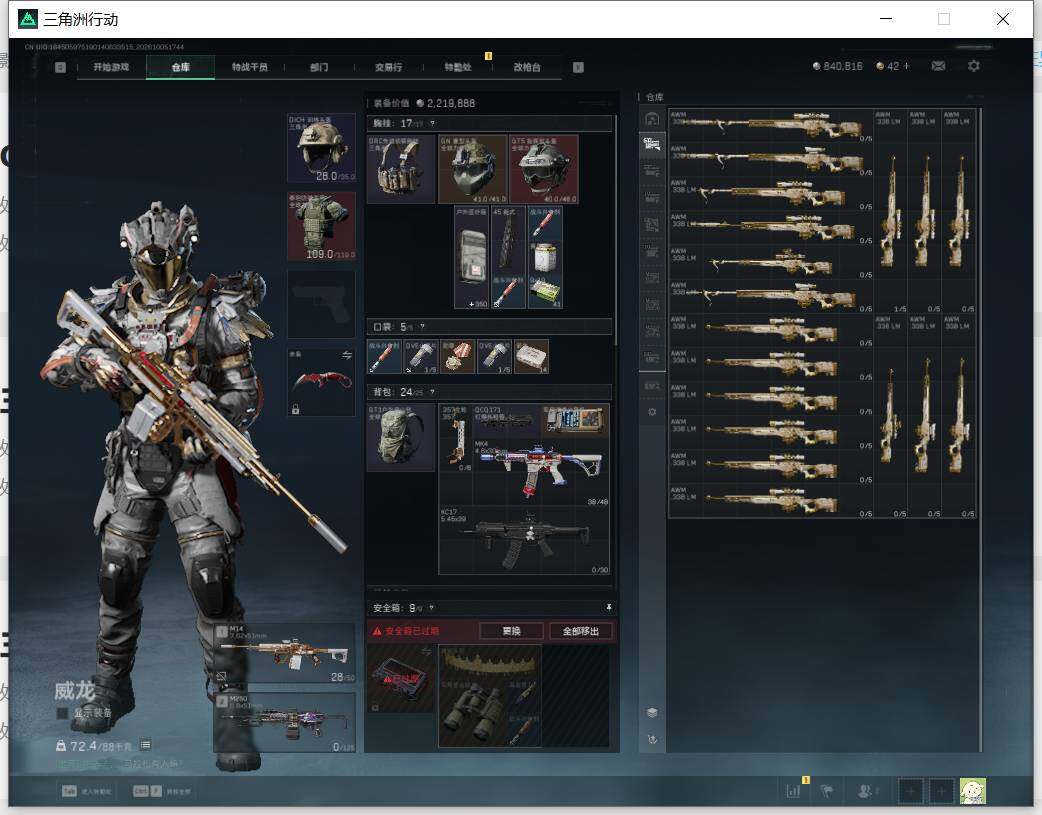Click the swap icon on the knife slot
Screen dimensions: 1042x815
point(346,356)
